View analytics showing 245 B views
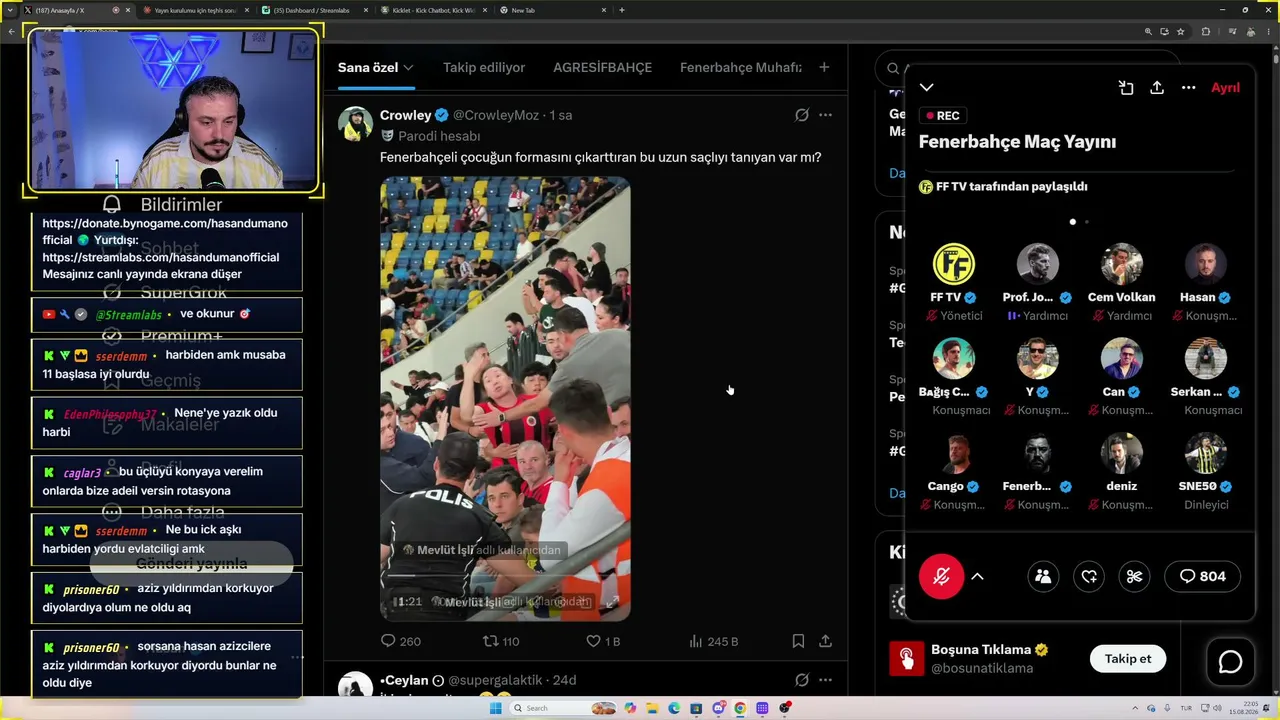 [x=714, y=641]
